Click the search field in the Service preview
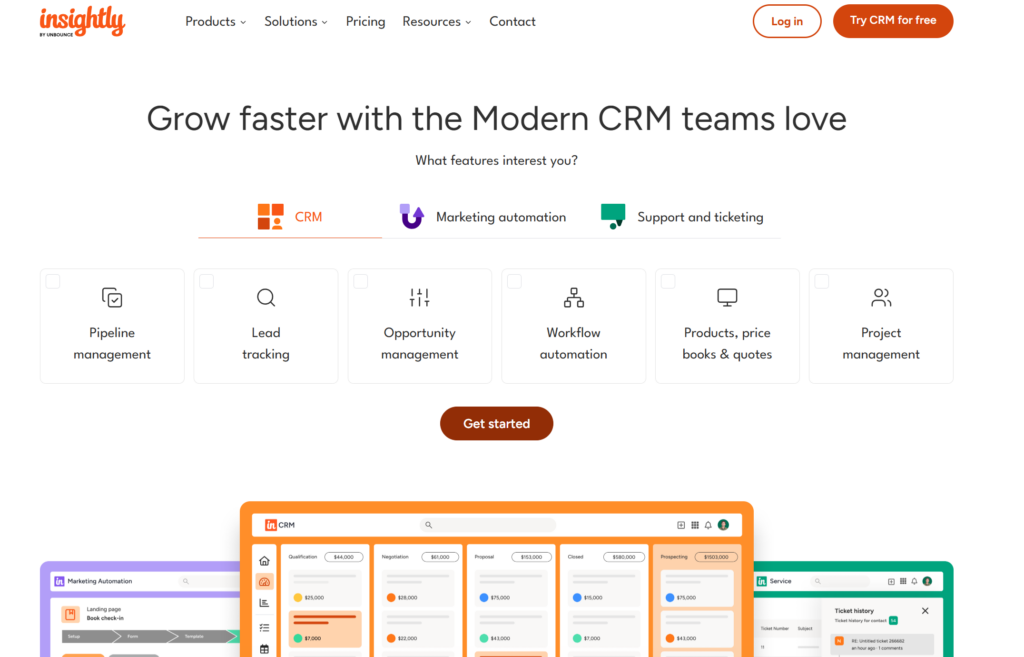Viewport: 1024px width, 657px height. coord(841,581)
